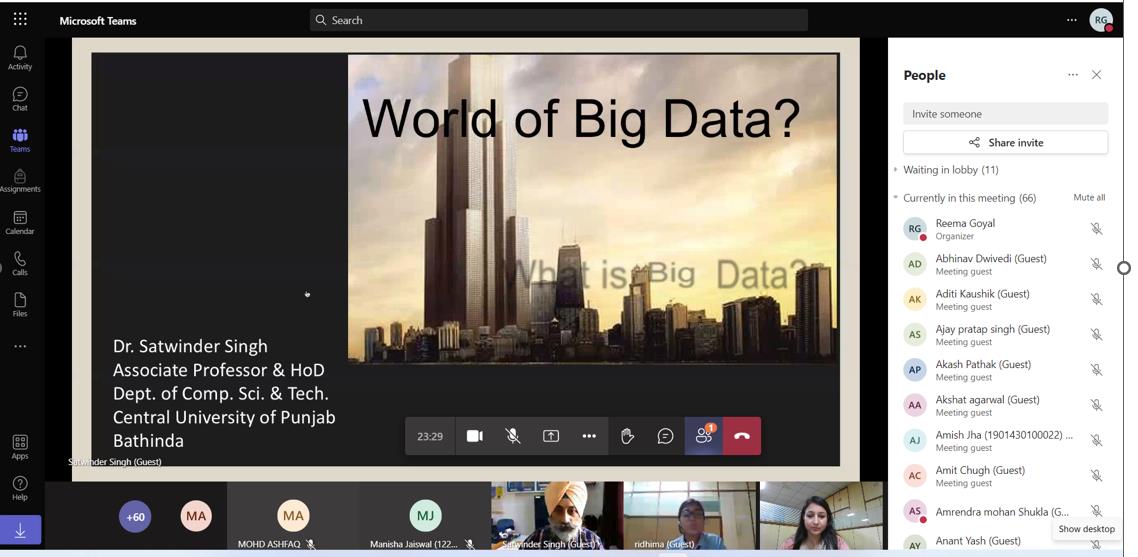Image resolution: width=1138 pixels, height=557 pixels.
Task: Go to Calls in sidebar
Action: [x=20, y=263]
